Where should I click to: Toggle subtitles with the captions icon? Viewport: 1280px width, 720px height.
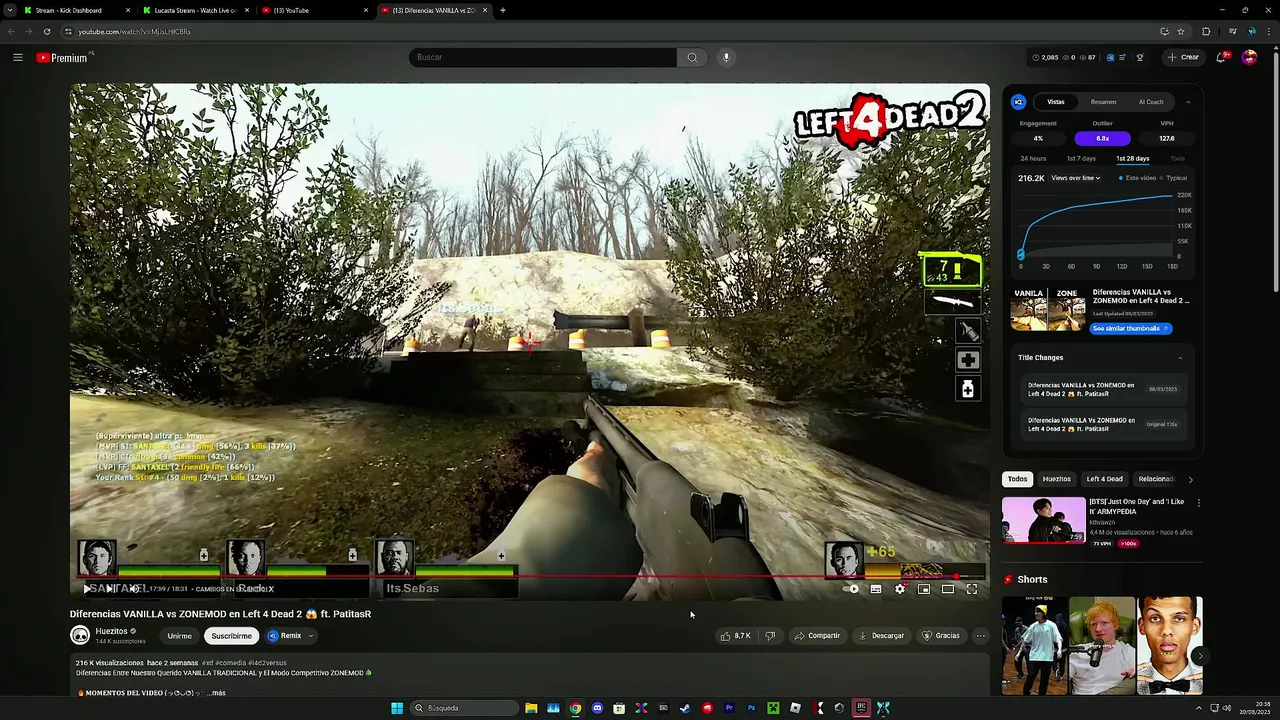[876, 589]
